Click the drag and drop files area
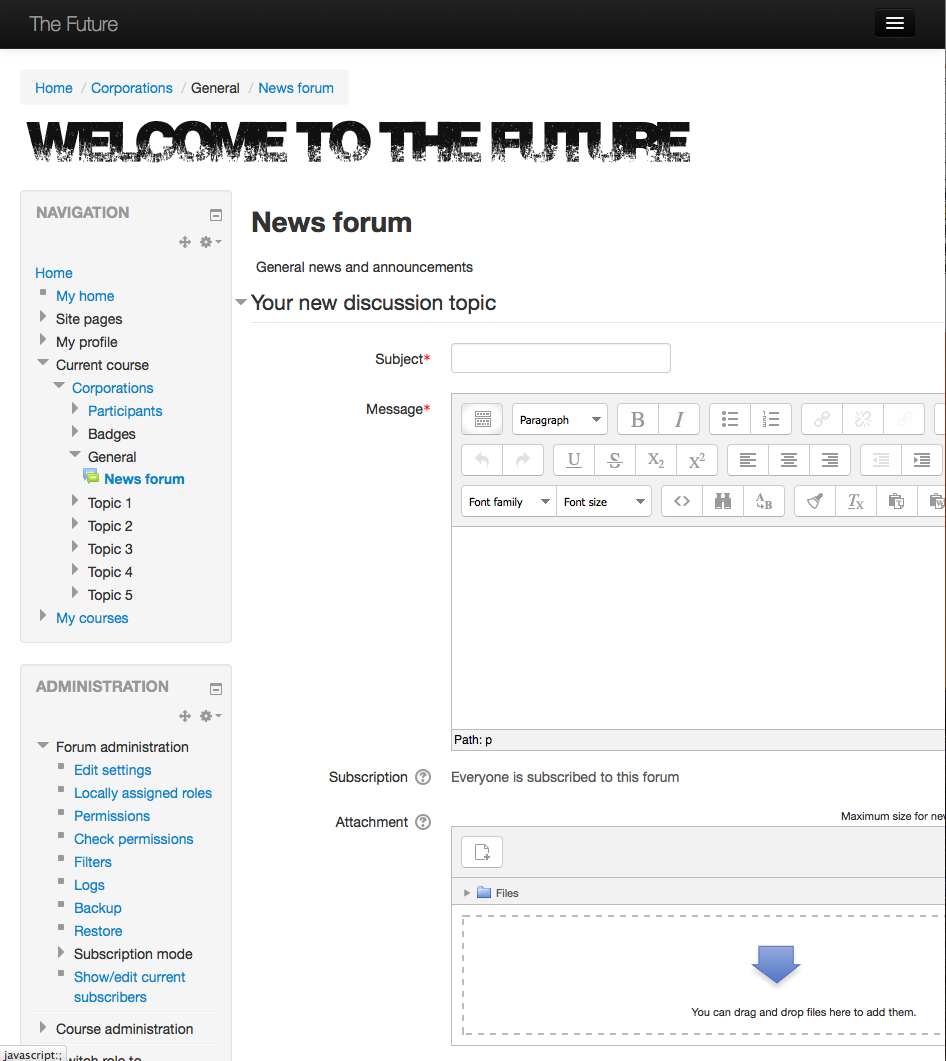 pos(703,975)
